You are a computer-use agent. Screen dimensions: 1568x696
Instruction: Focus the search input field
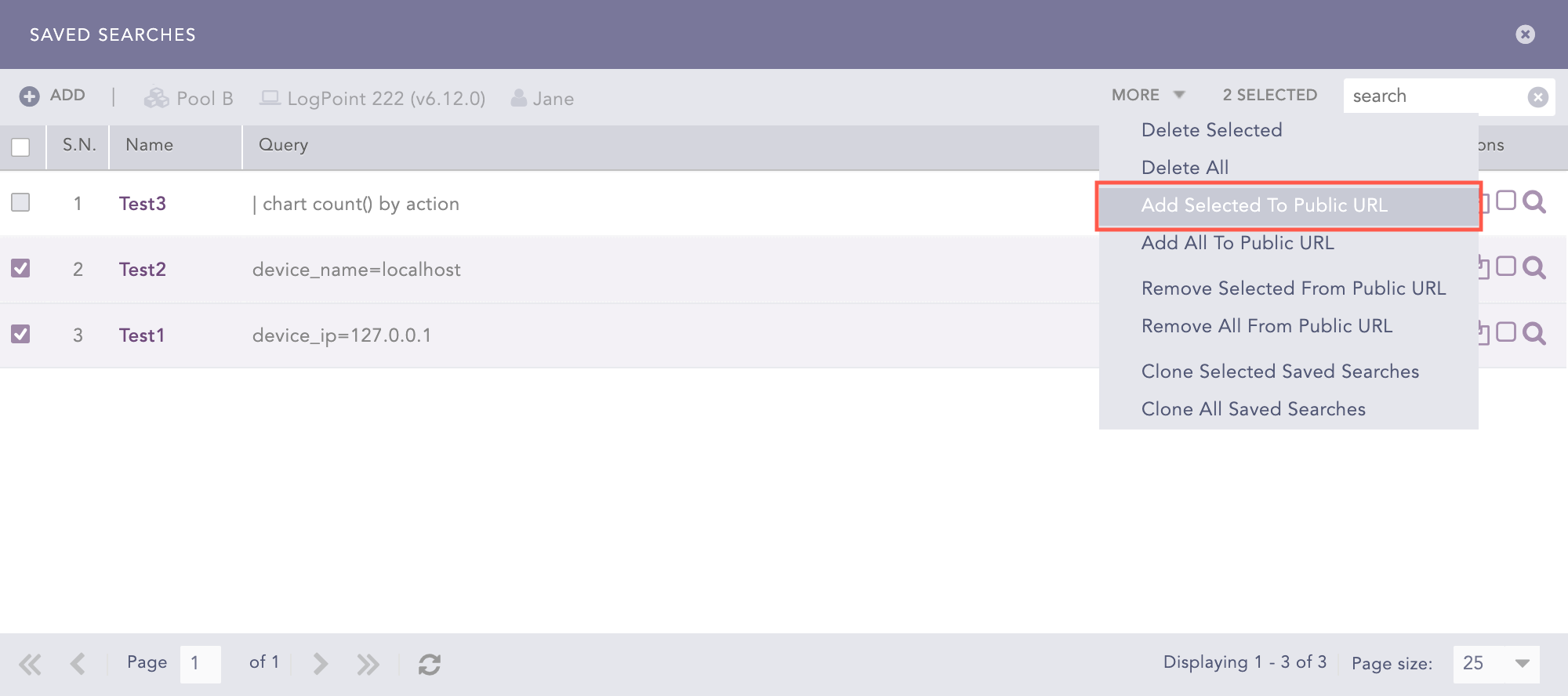pos(1435,96)
